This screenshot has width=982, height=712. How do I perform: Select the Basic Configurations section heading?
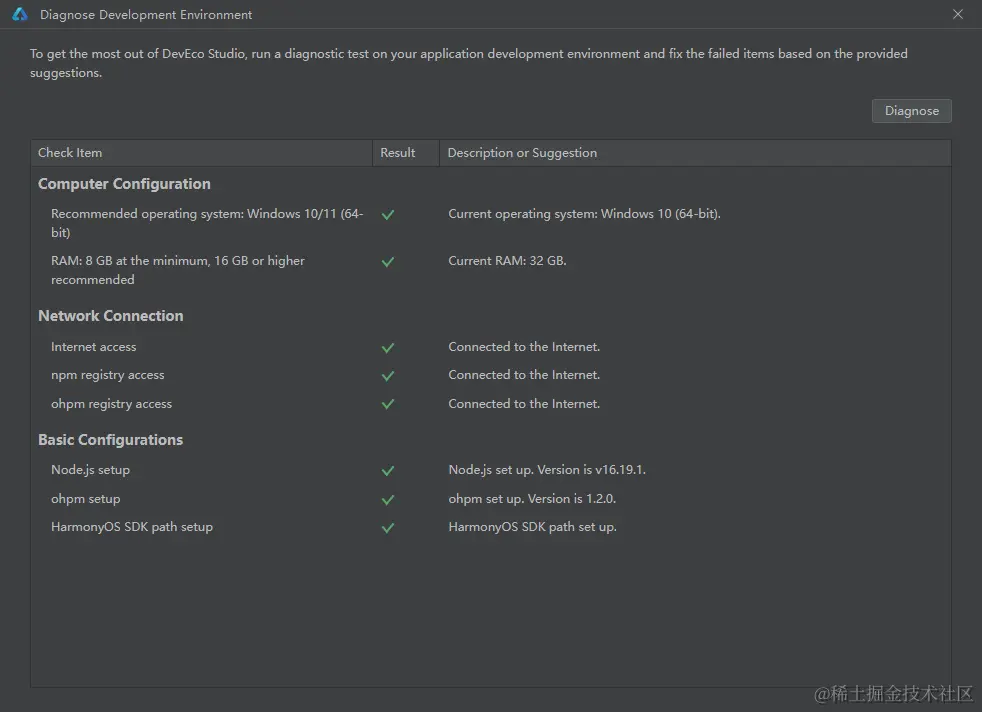[x=110, y=440]
